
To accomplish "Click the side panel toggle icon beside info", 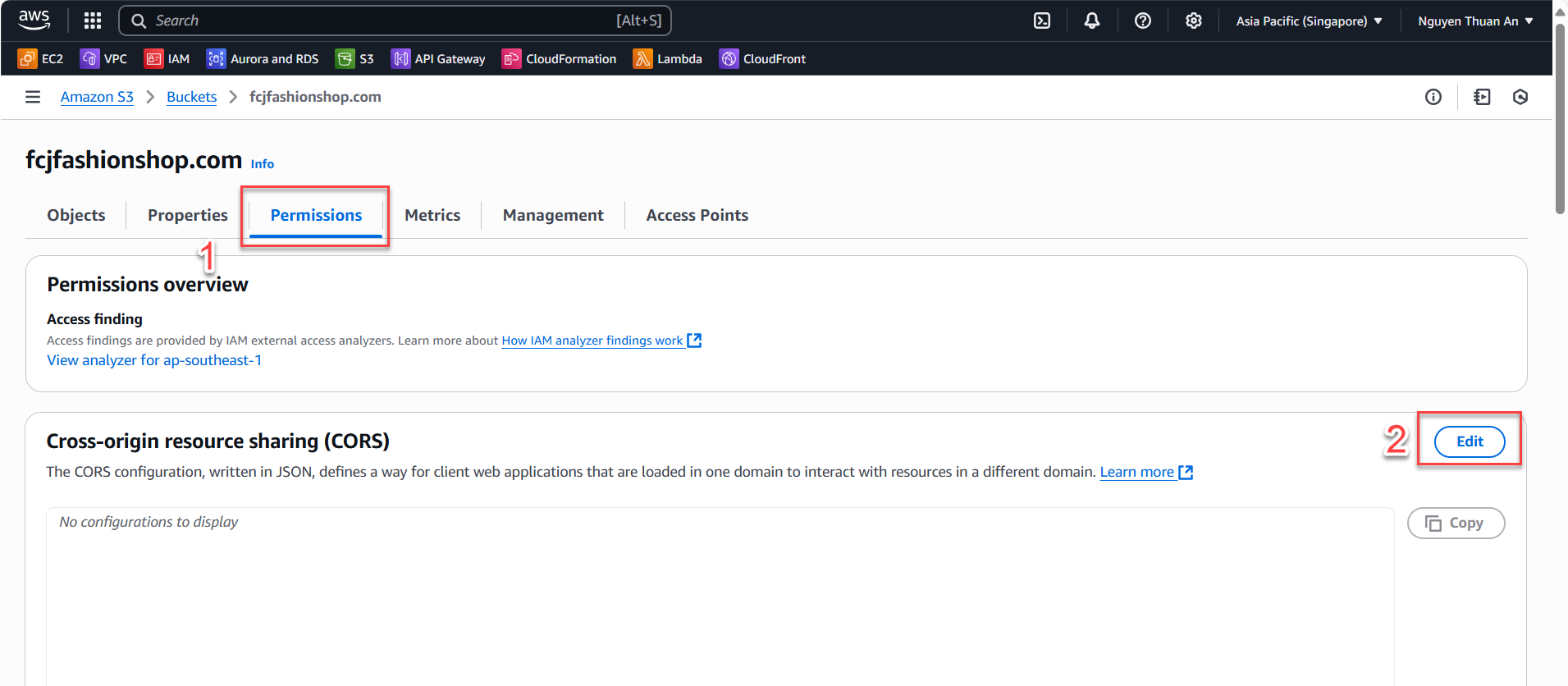I will [x=1482, y=97].
